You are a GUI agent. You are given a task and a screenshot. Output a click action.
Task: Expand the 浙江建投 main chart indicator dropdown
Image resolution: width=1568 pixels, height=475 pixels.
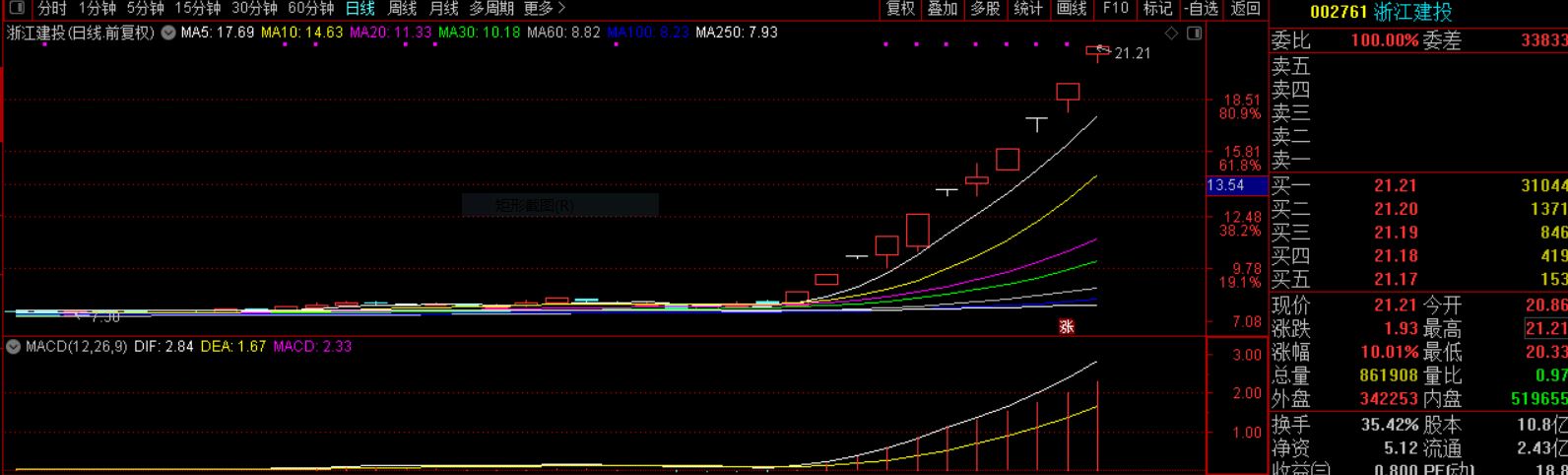click(x=168, y=33)
